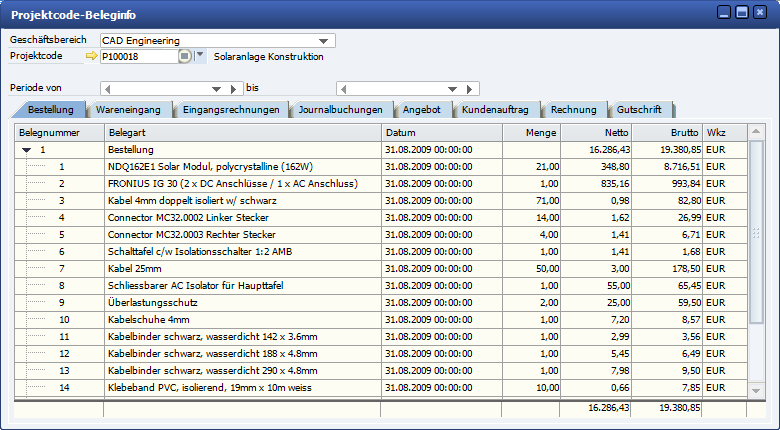Open the Projektcode choose-from-list round button

pos(185,56)
